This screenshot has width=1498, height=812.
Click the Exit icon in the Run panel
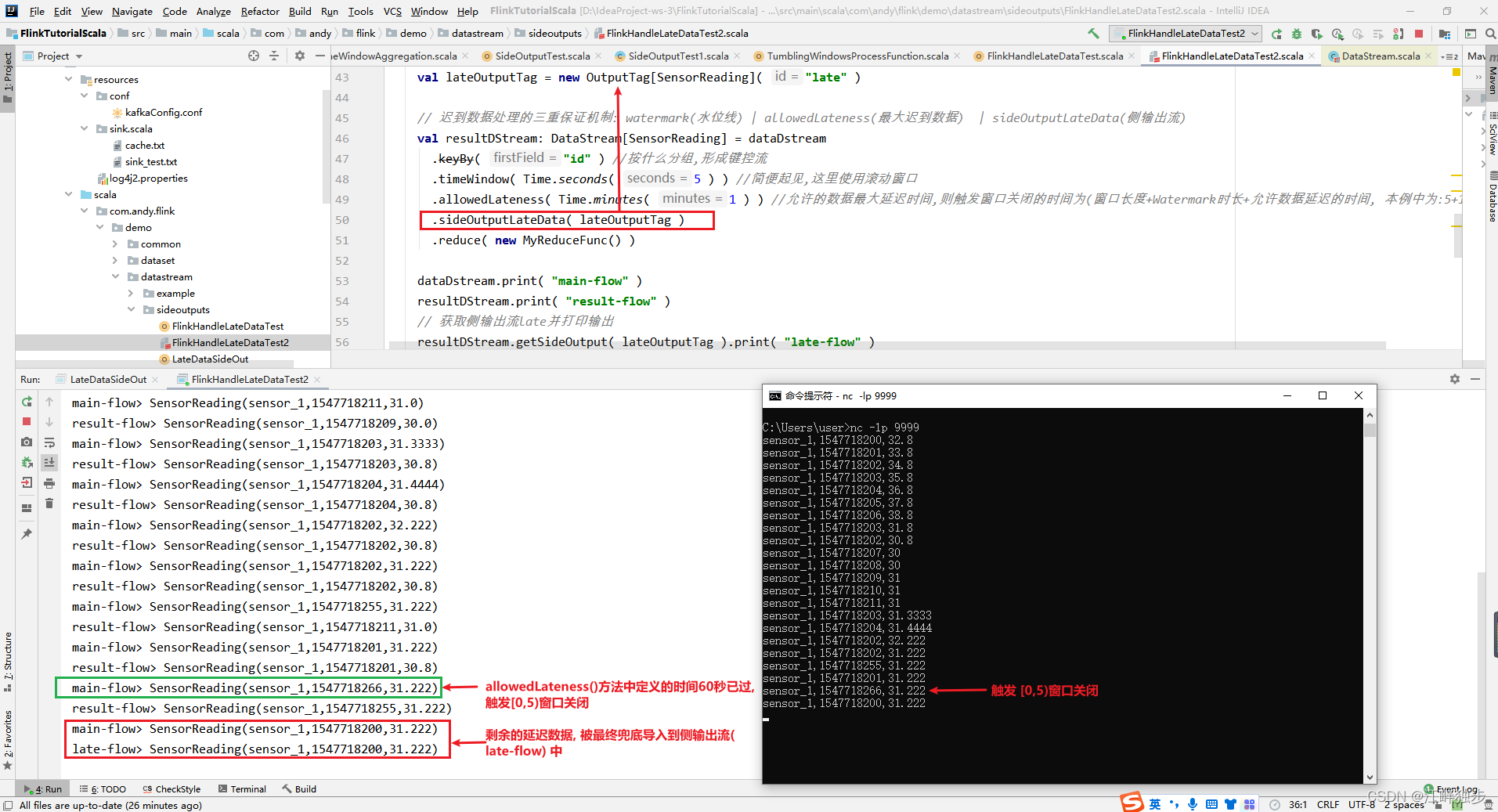click(27, 482)
